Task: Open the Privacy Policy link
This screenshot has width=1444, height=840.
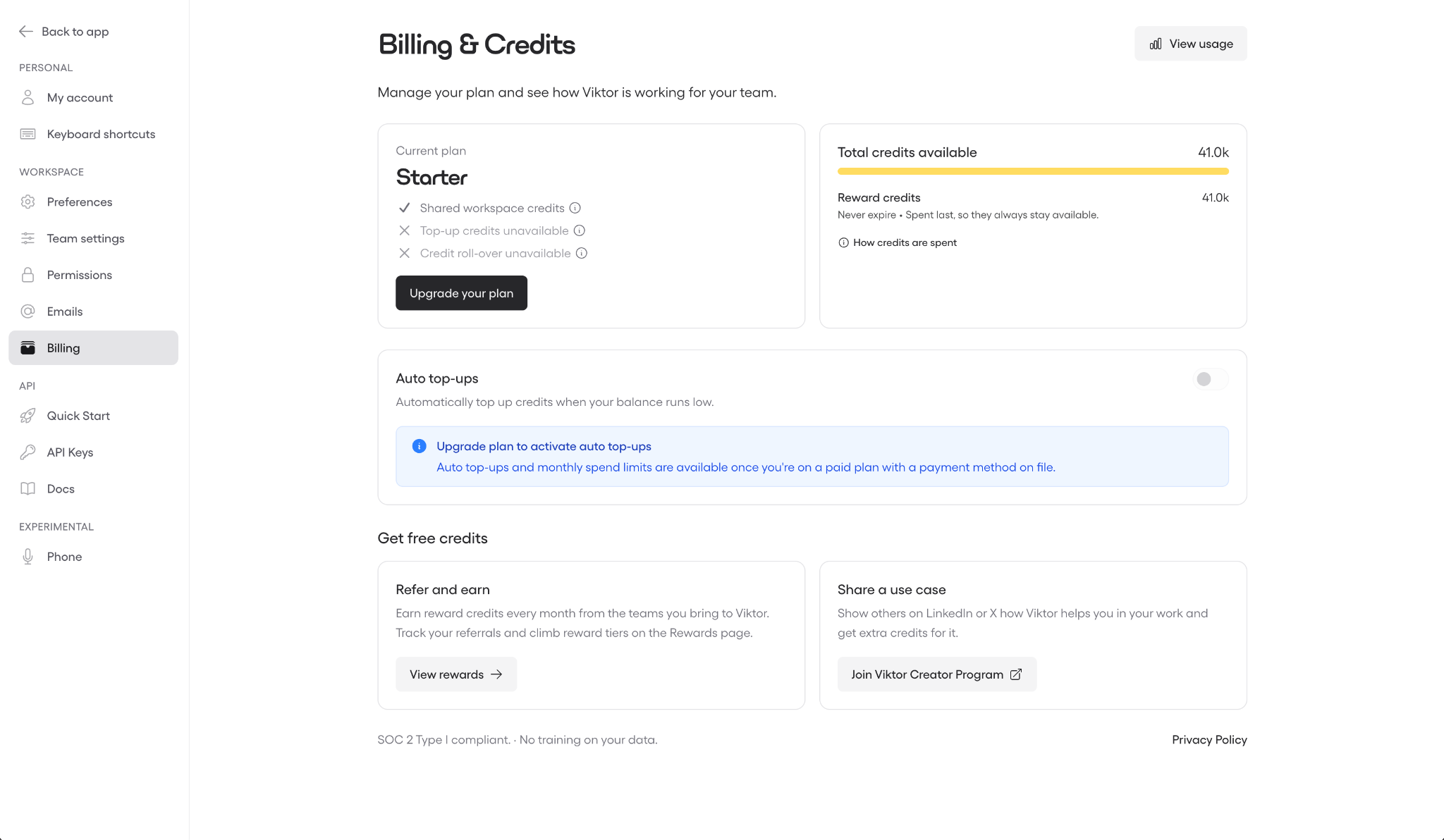Action: pos(1209,740)
